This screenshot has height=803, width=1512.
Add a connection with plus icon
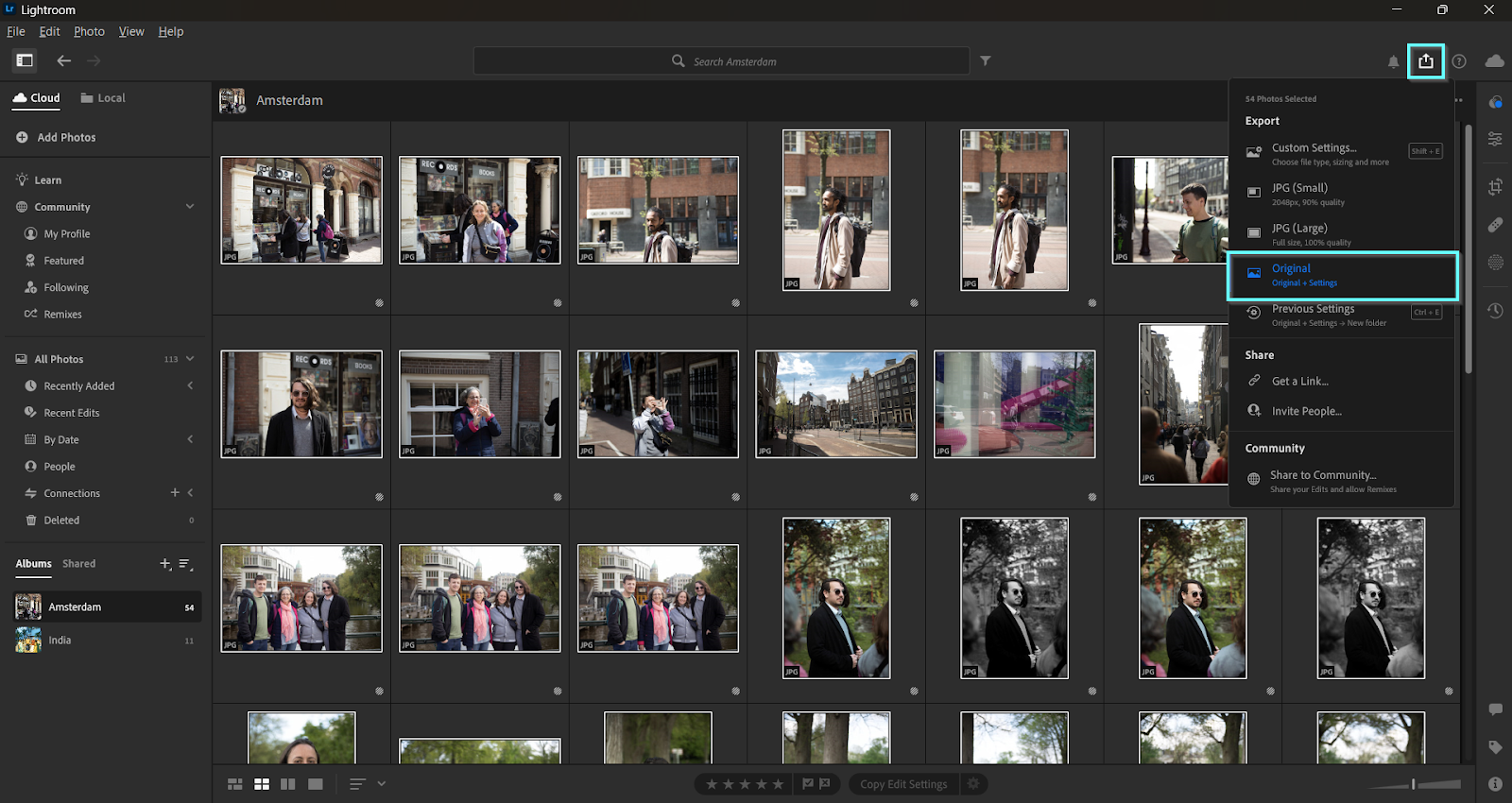pyautogui.click(x=175, y=492)
